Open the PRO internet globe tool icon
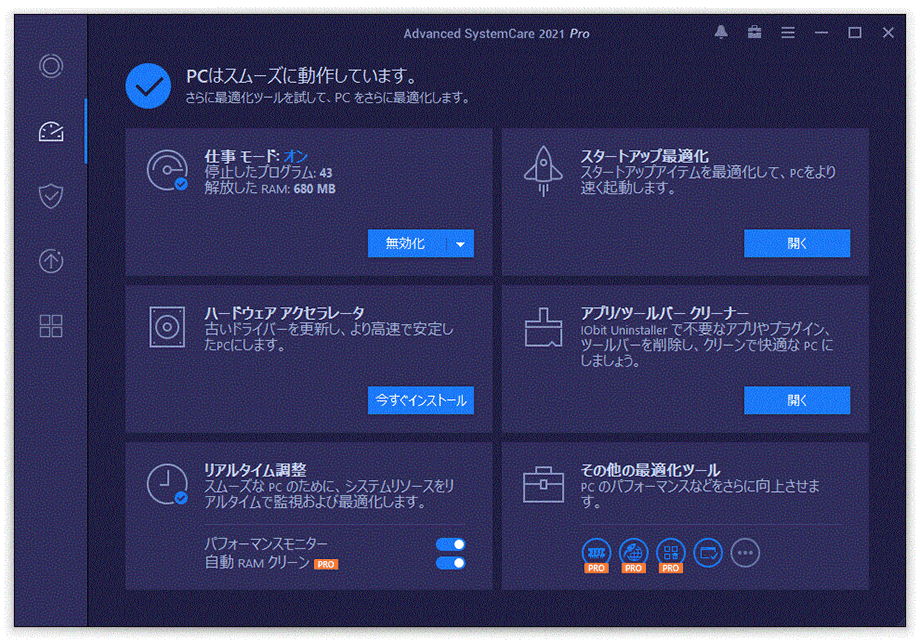The image size is (920, 641). click(x=634, y=555)
